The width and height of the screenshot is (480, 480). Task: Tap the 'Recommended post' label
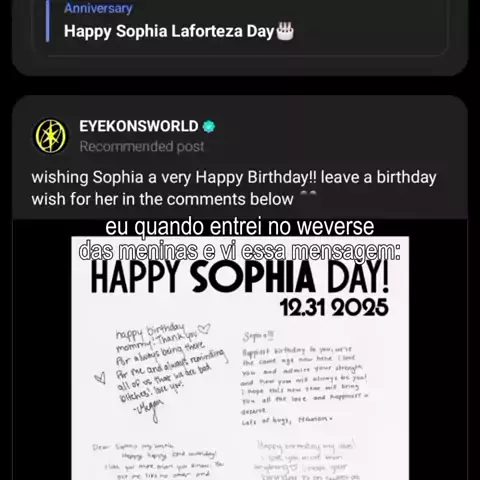(x=142, y=147)
